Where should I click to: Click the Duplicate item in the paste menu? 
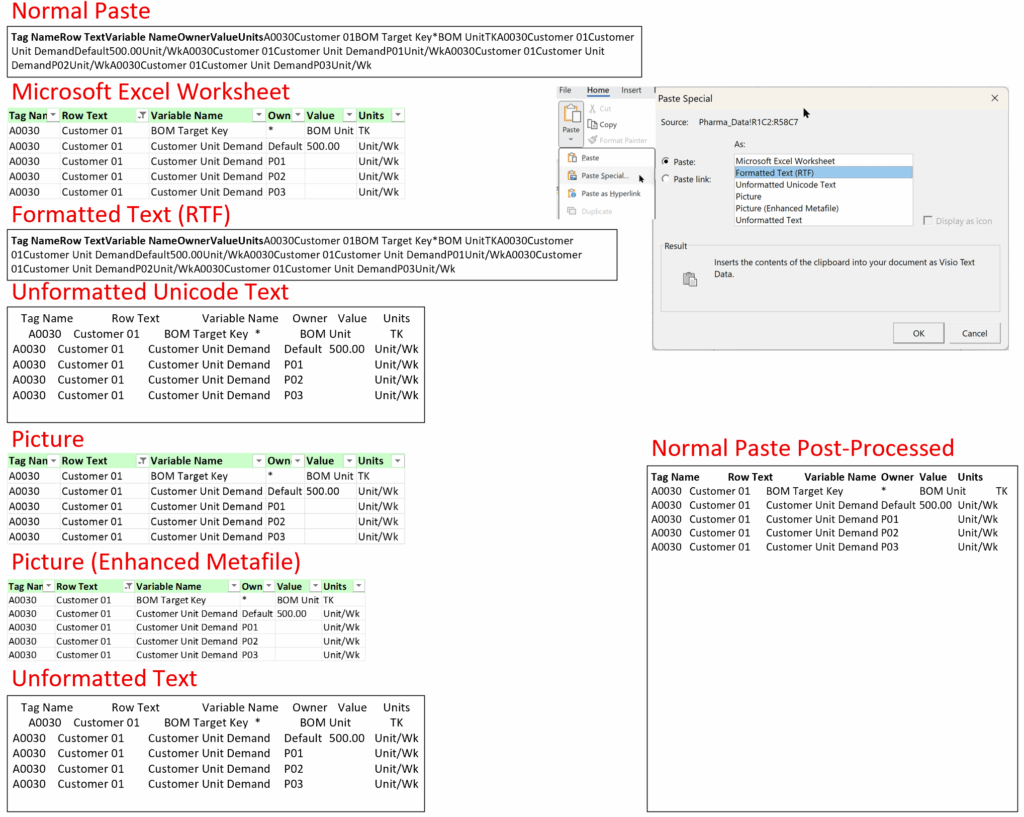click(x=597, y=211)
